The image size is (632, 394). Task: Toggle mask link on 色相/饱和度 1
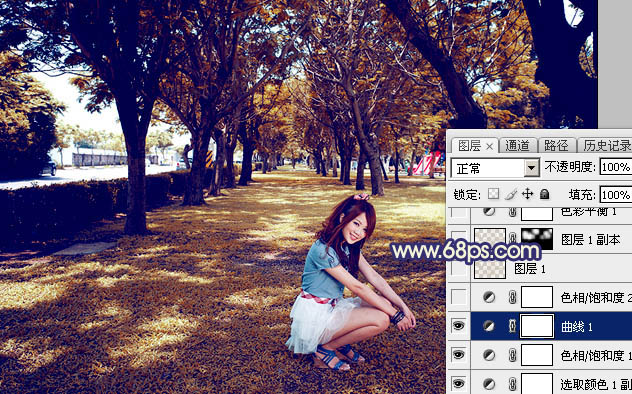512,355
